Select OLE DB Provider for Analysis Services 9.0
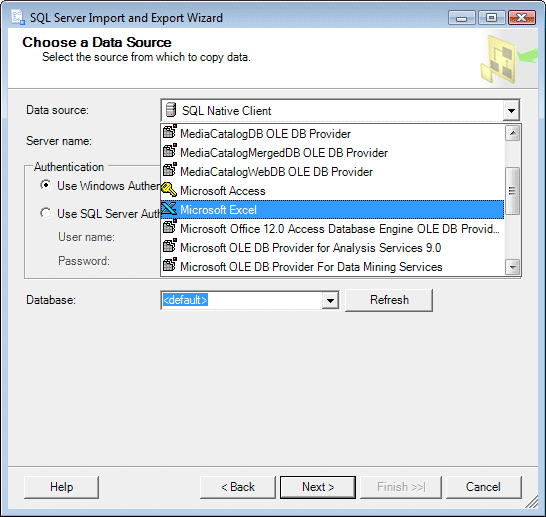The width and height of the screenshot is (546, 517). pos(332,248)
